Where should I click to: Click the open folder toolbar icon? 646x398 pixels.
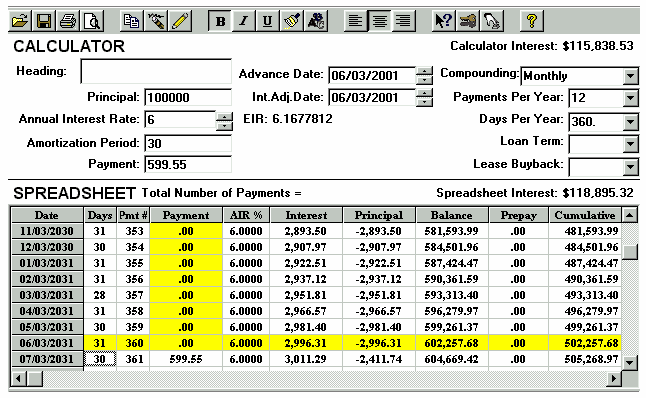20,21
